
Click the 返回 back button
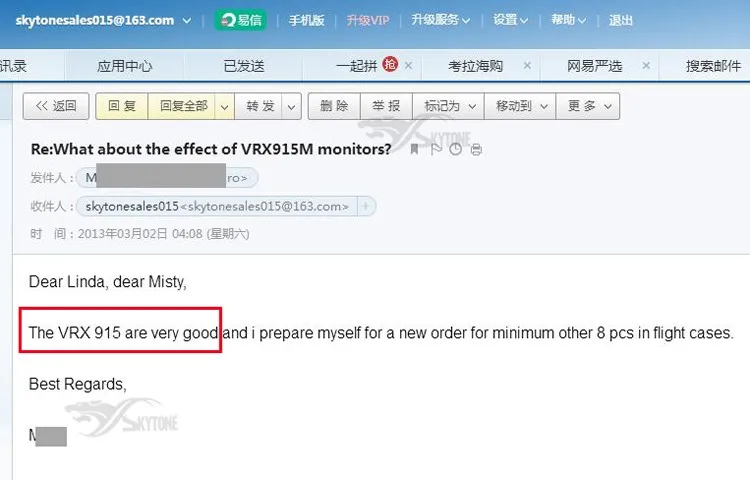click(56, 106)
